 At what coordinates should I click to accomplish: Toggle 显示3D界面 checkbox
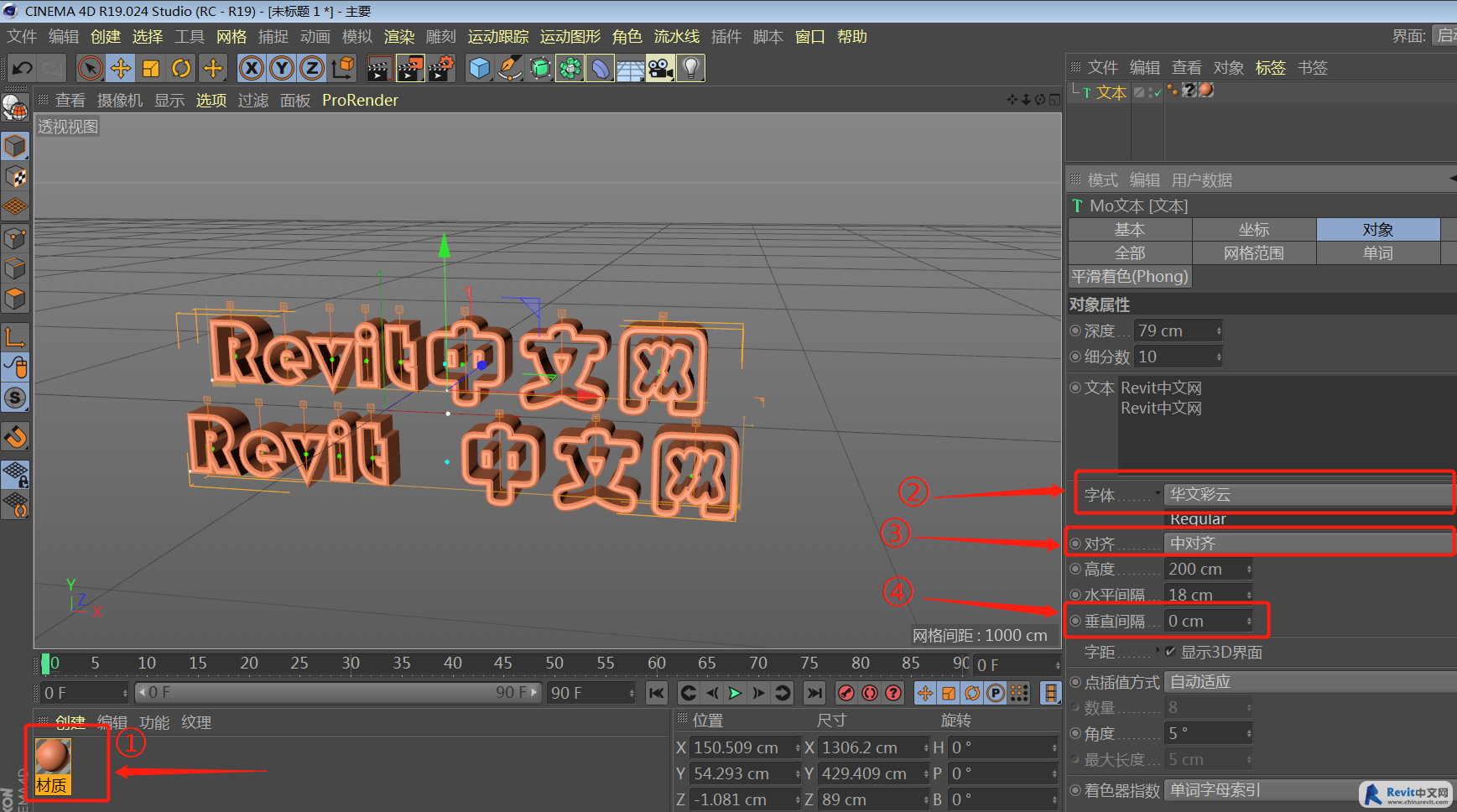1171,651
